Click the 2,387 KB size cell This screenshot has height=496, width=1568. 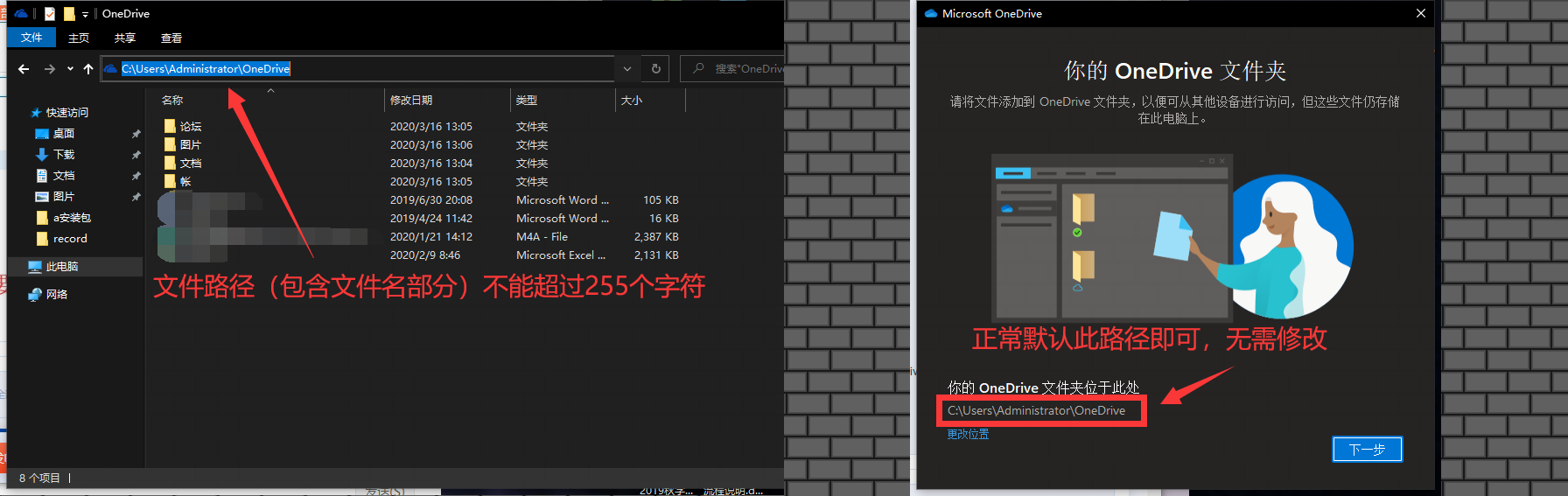point(656,236)
